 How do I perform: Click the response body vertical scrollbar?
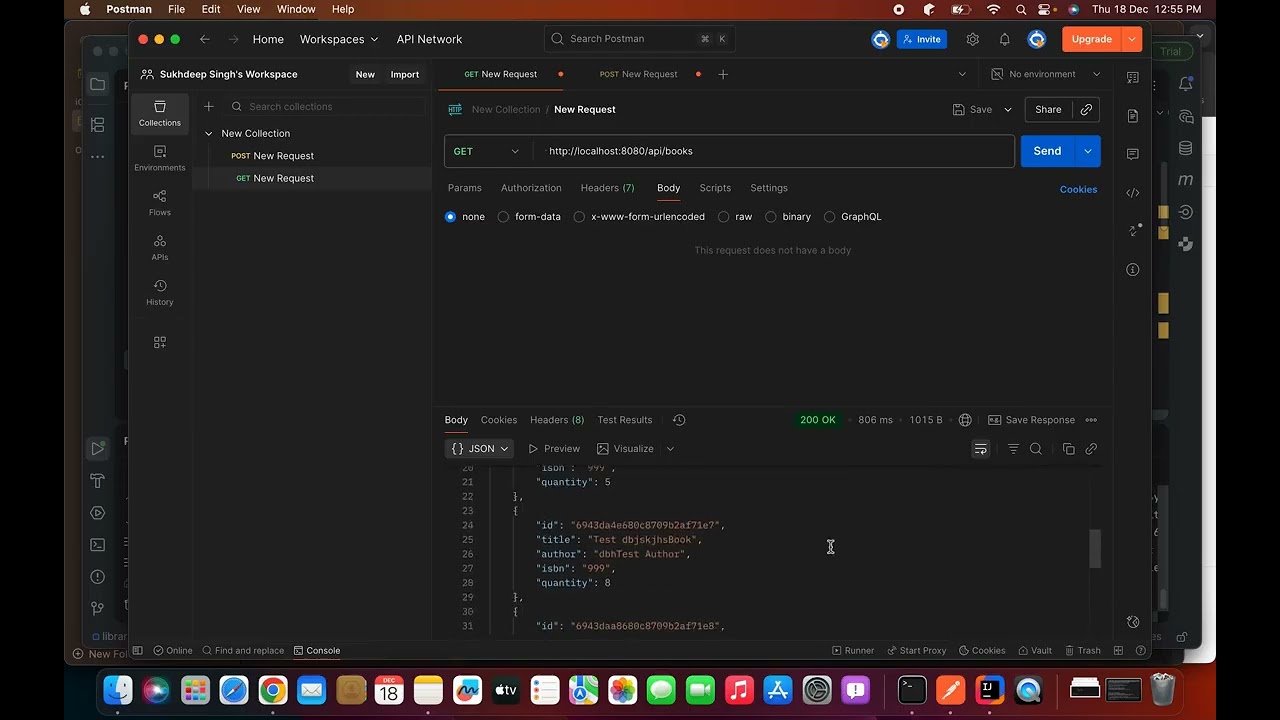[x=1095, y=548]
